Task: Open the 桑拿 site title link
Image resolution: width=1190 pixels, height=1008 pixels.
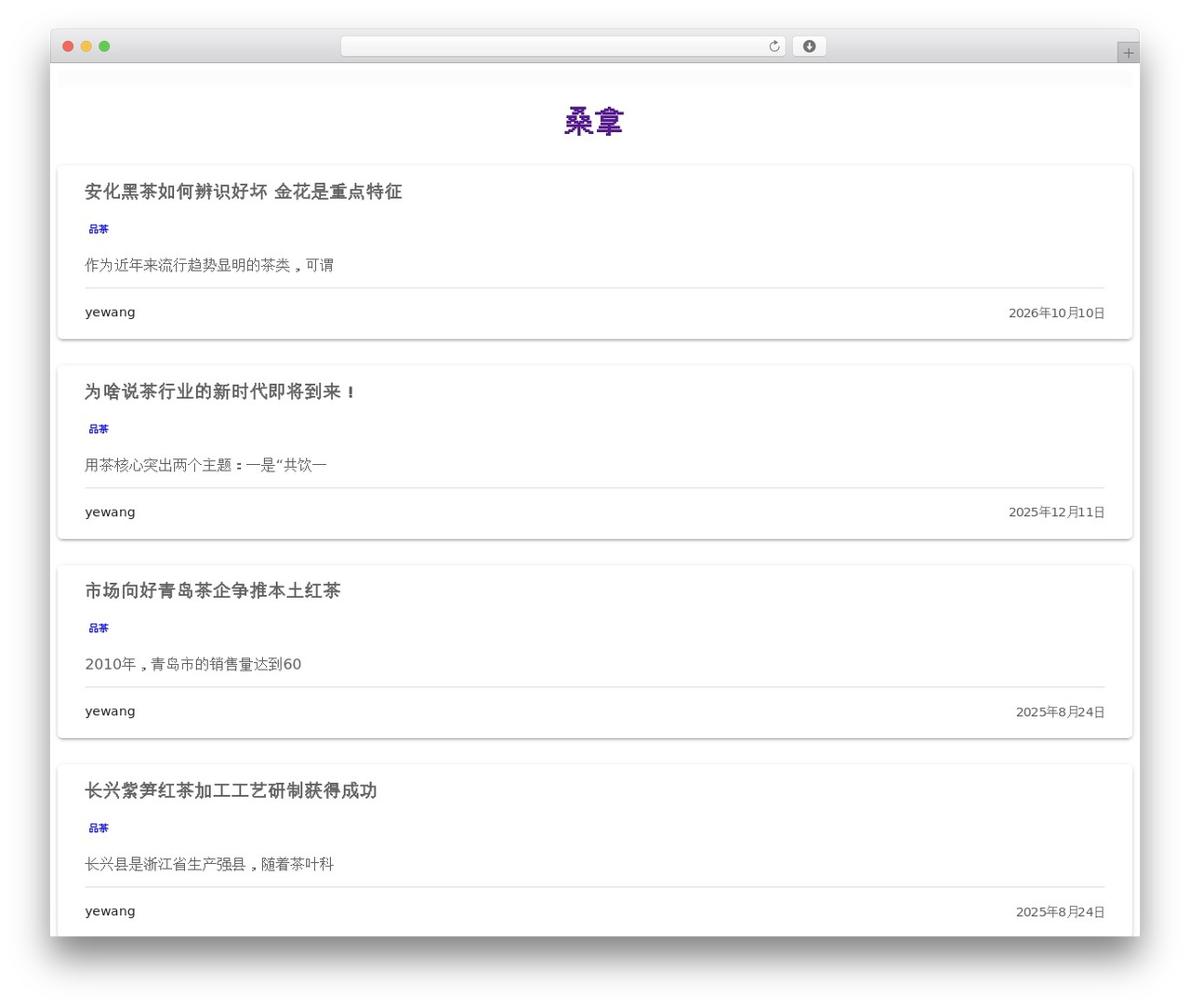Action: (x=594, y=122)
